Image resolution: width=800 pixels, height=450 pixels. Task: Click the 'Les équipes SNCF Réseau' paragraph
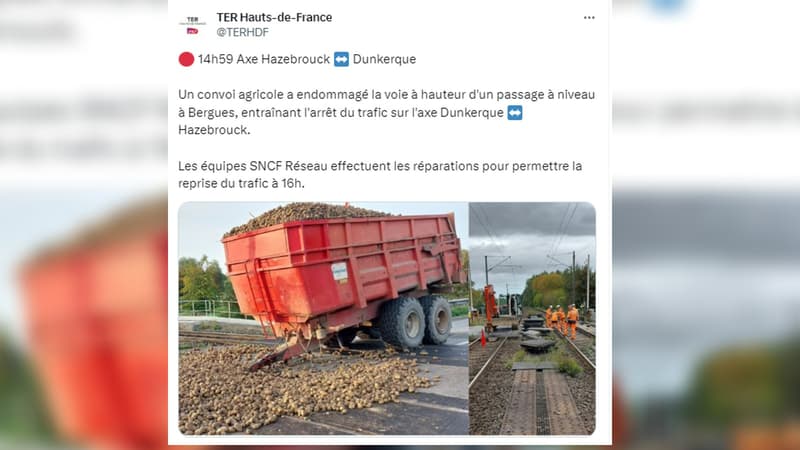click(x=380, y=174)
